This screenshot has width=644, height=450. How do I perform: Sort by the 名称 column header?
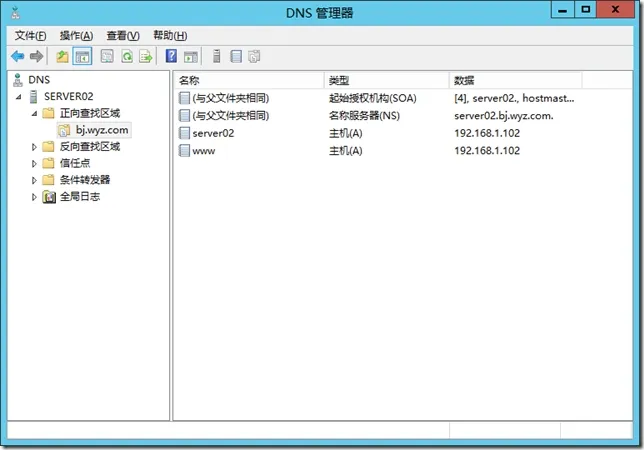[x=249, y=80]
